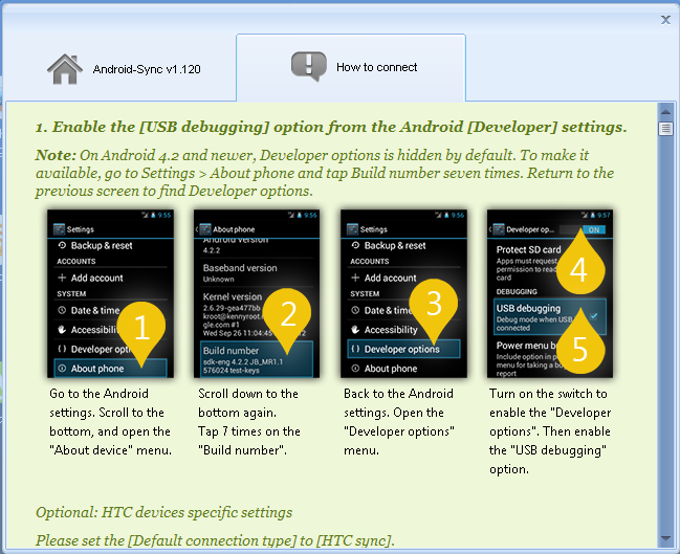680x554 pixels.
Task: Click the 'Enable the [USB debugging] option' heading
Action: pyautogui.click(x=331, y=127)
